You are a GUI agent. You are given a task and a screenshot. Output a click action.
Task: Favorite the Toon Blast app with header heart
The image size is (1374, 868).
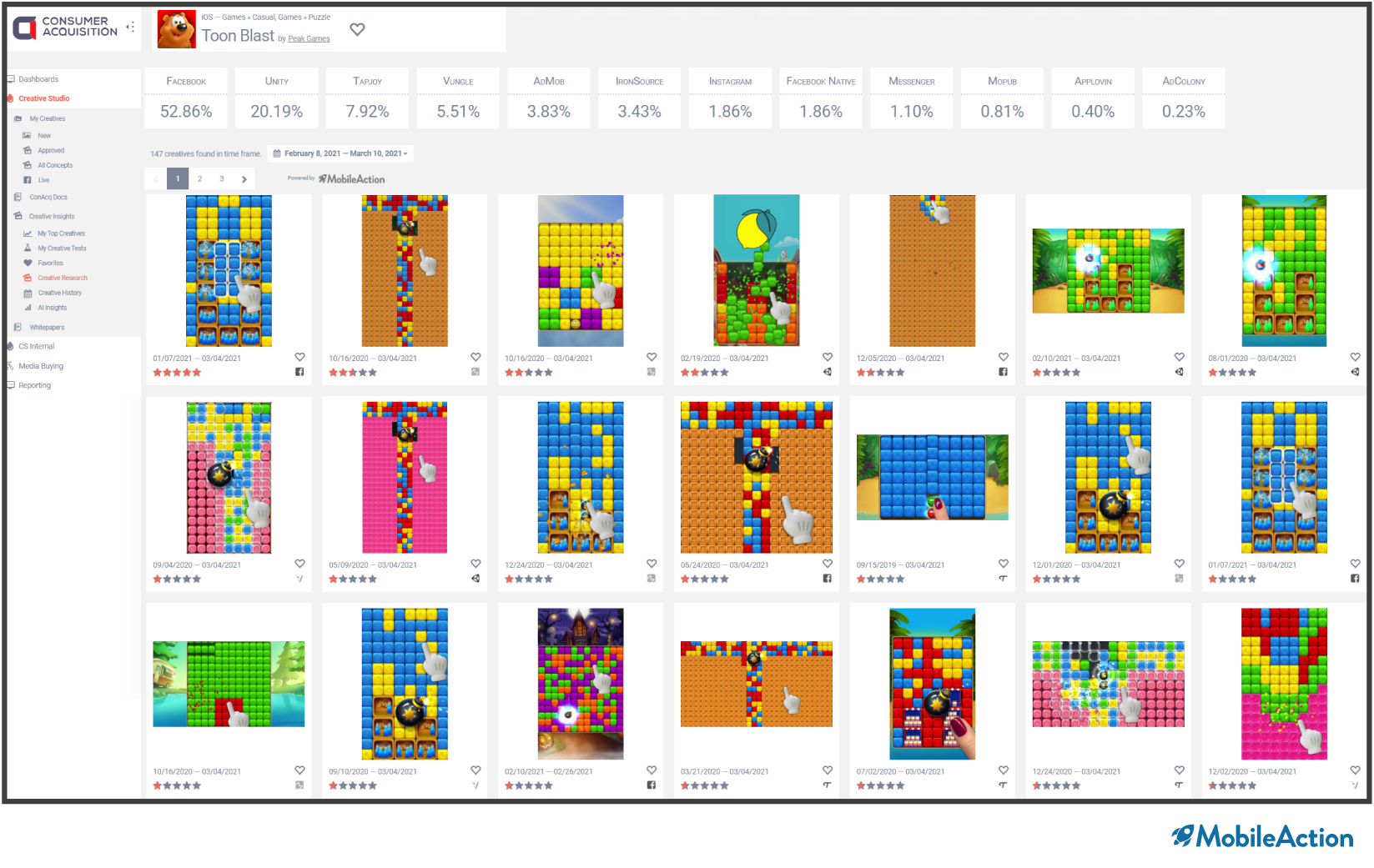tap(357, 29)
